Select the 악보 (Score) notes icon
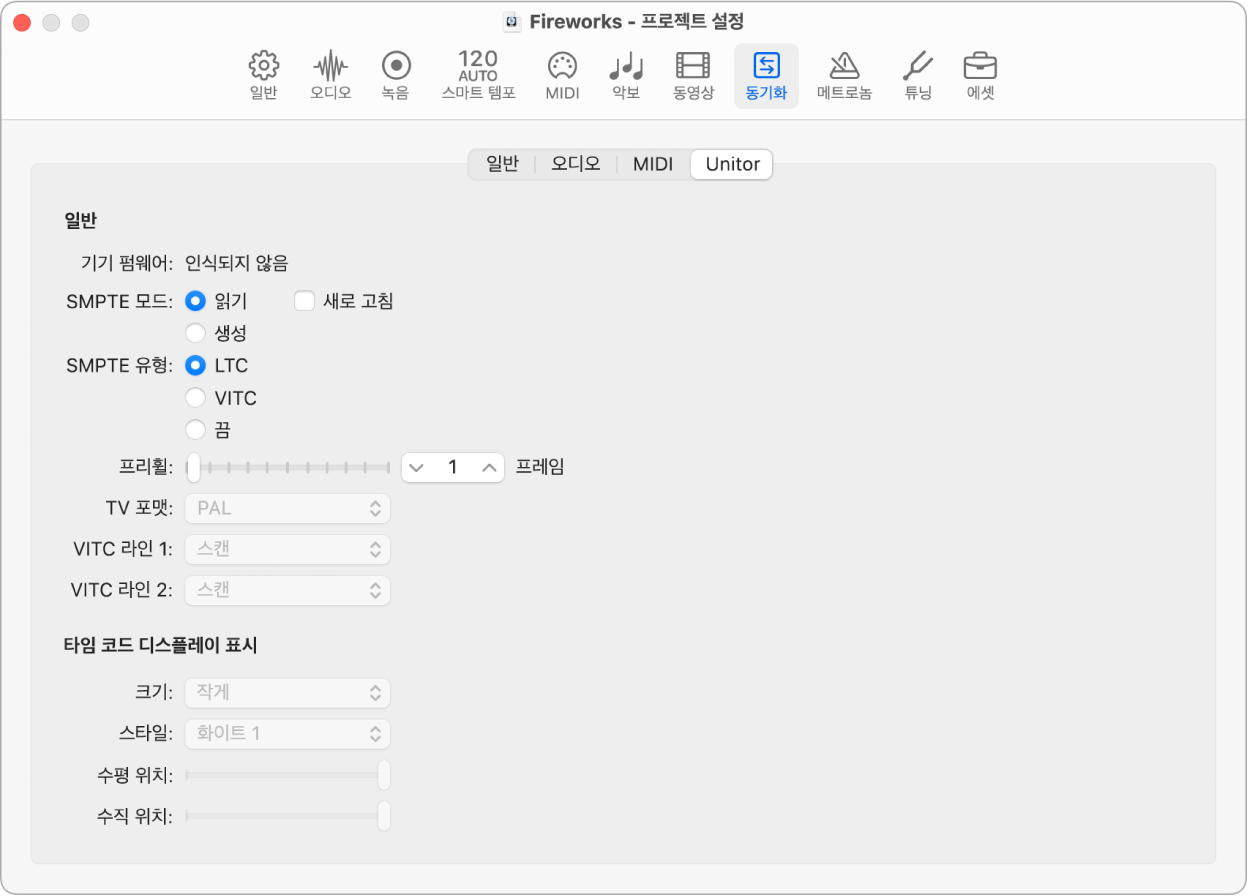1248x896 pixels. [x=626, y=76]
